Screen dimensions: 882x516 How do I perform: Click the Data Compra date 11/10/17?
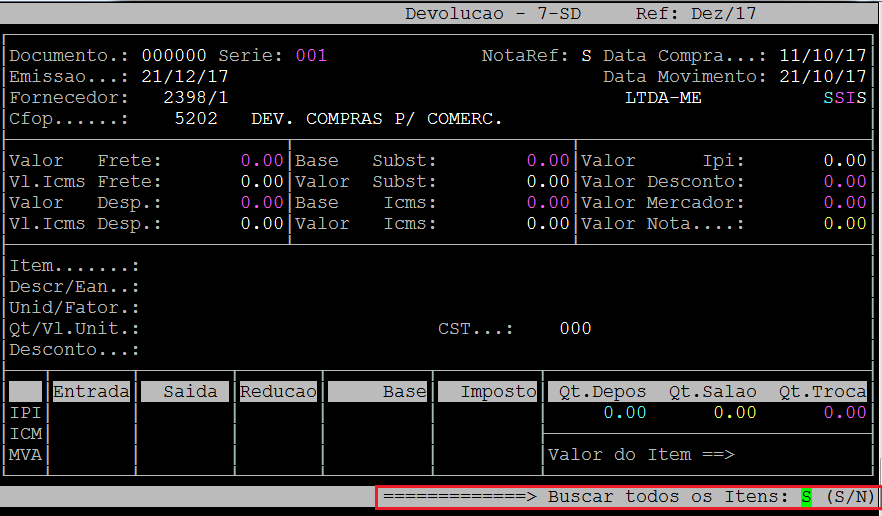click(823, 56)
